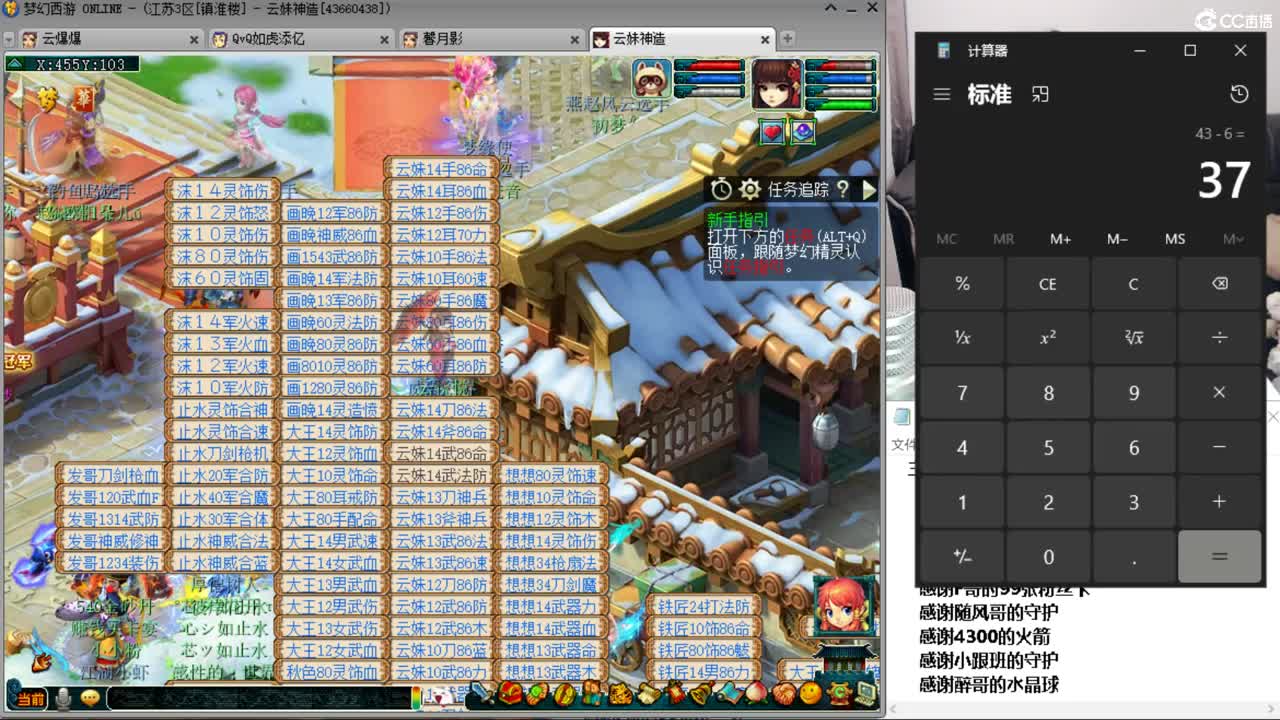The height and width of the screenshot is (720, 1280).
Task: Click the female character portrait at top
Action: 777,84
